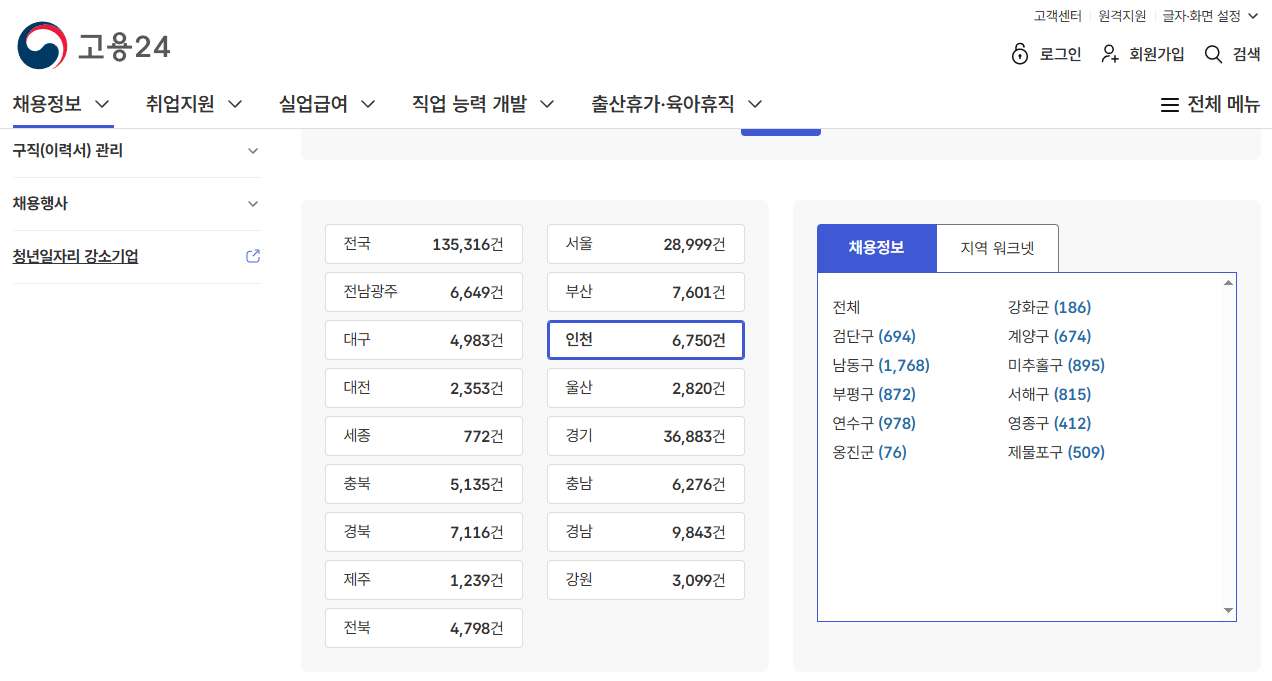The image size is (1272, 681).
Task: Open the 취업지원 main menu
Action: [180, 104]
